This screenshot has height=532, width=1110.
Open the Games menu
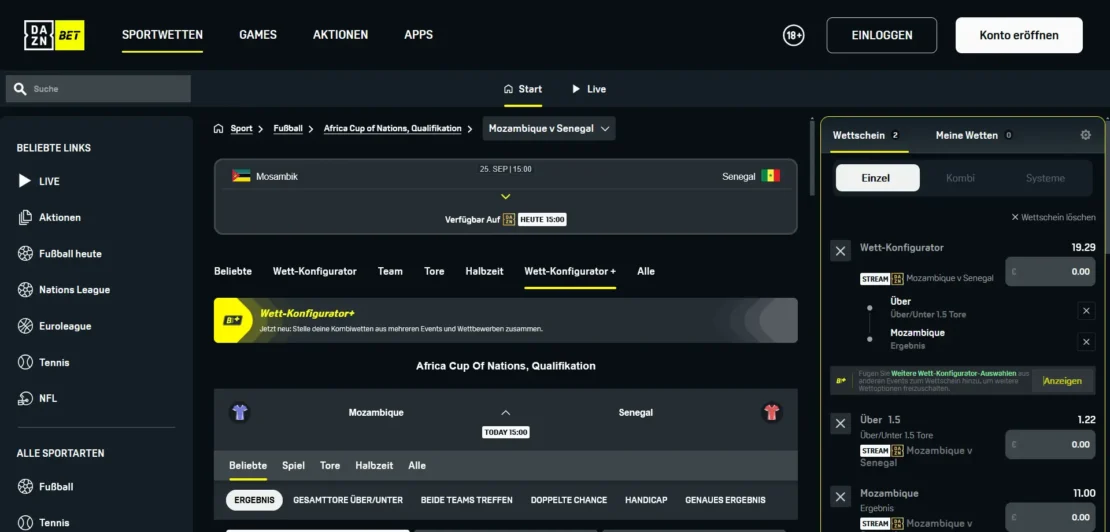coord(258,35)
